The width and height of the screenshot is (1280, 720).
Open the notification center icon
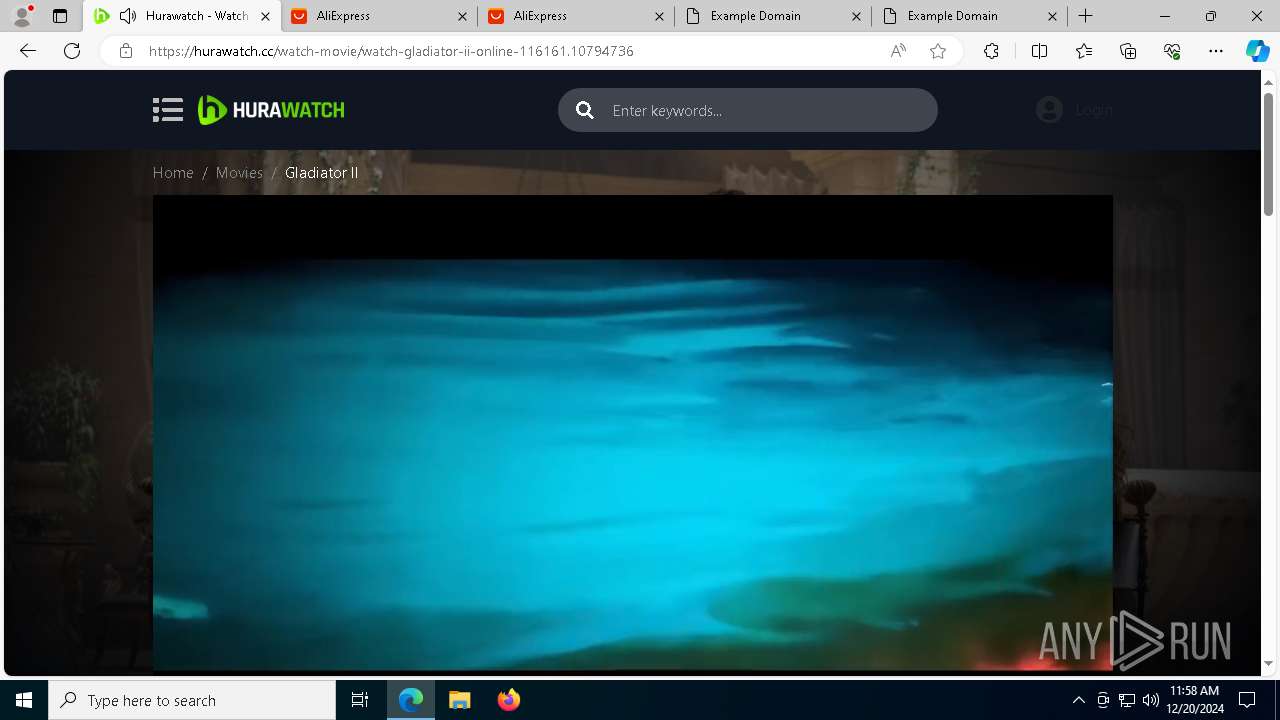point(1247,700)
